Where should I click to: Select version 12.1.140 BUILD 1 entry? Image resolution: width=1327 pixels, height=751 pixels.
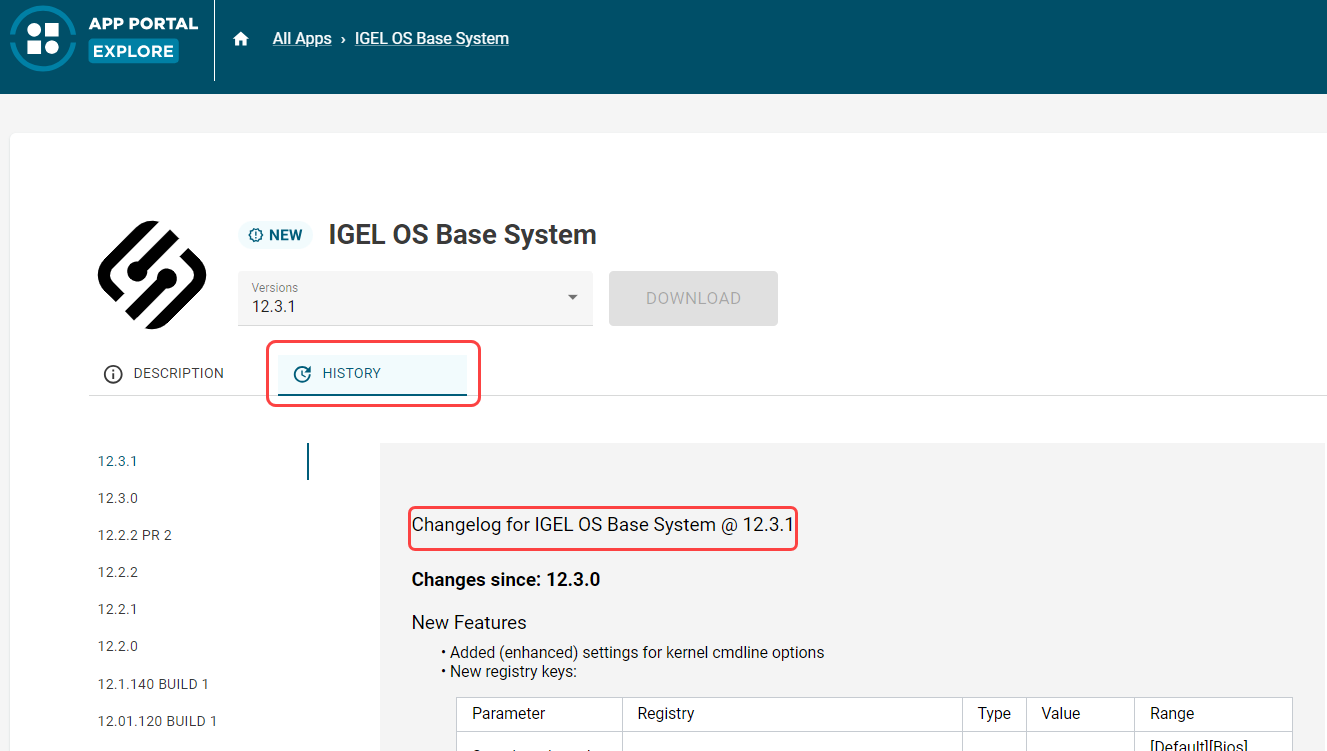[153, 683]
